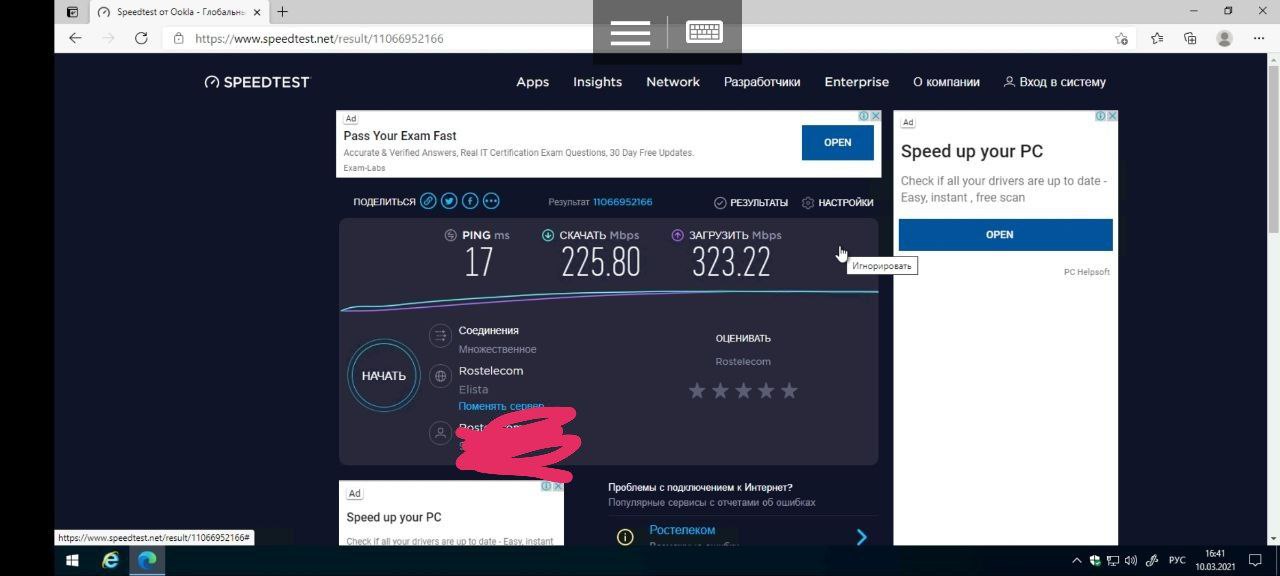The height and width of the screenshot is (576, 1280).
Task: Click OPEN on right Speed up your PC ad
Action: [x=1005, y=234]
